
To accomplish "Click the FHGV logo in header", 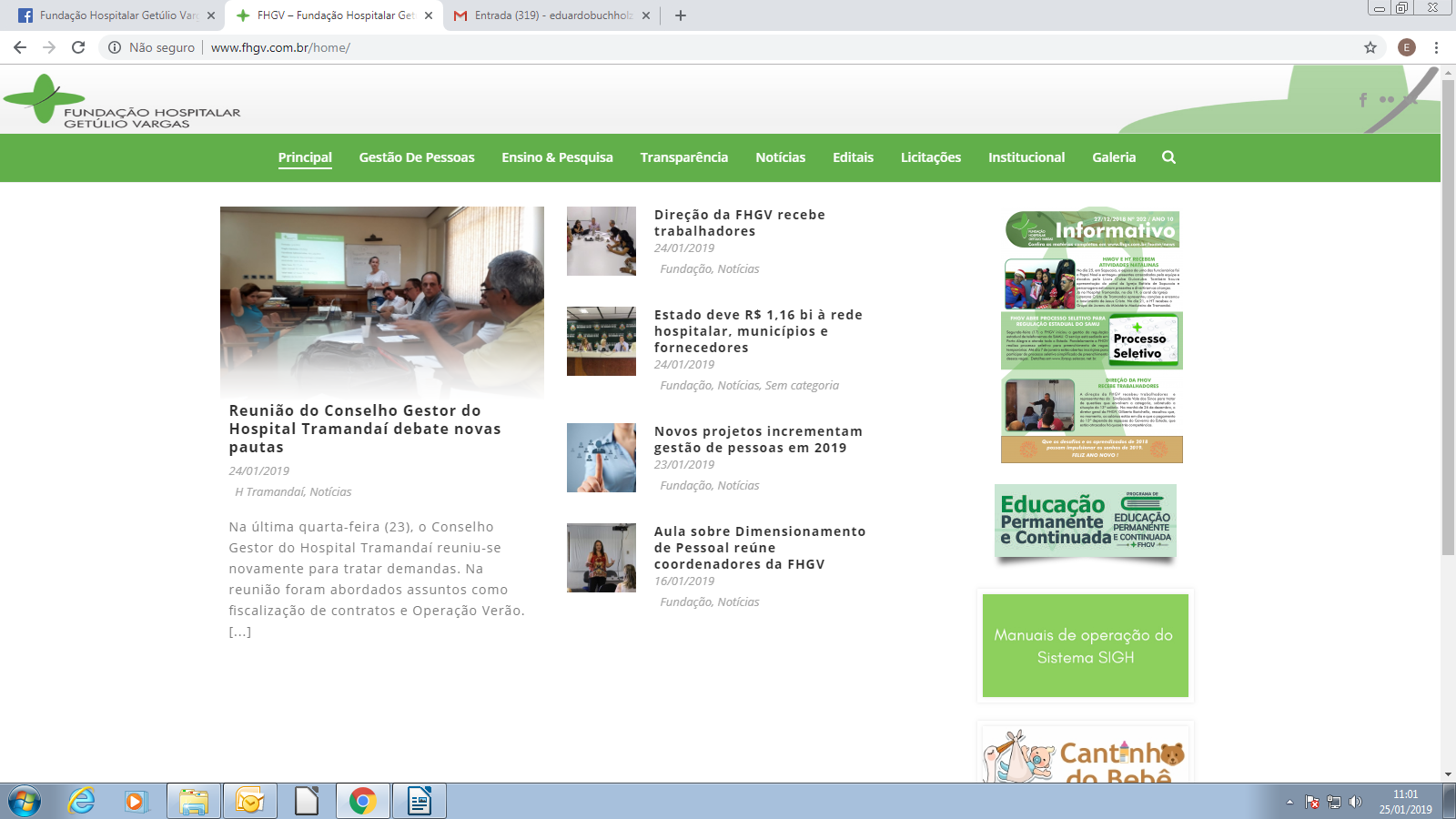I will (122, 102).
